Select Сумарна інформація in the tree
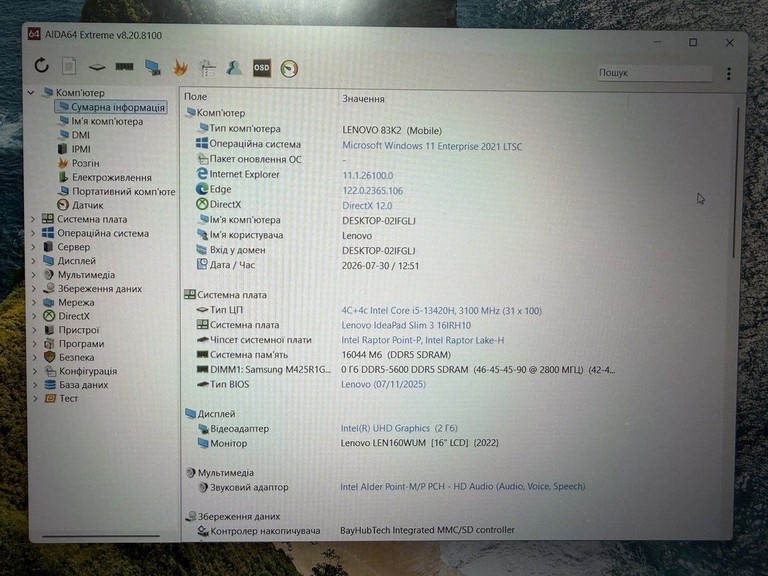 (x=111, y=107)
